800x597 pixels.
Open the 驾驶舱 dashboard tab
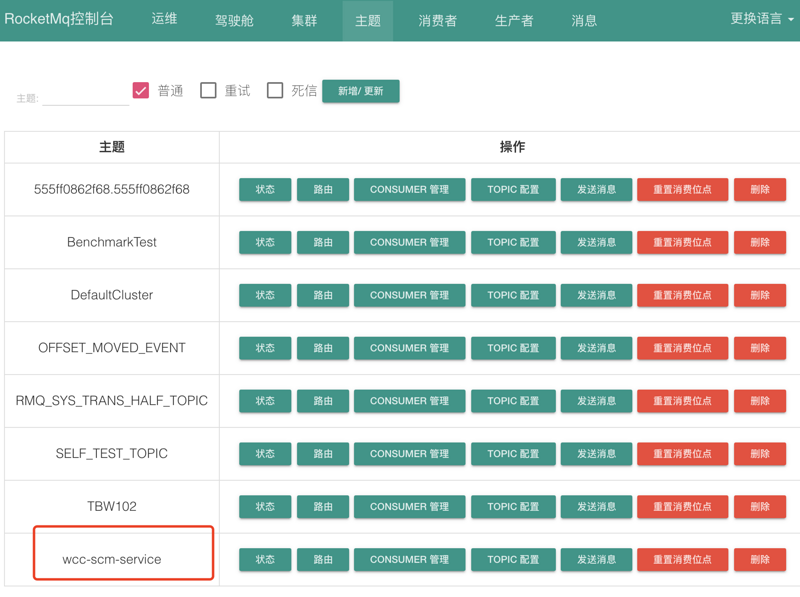click(x=234, y=20)
